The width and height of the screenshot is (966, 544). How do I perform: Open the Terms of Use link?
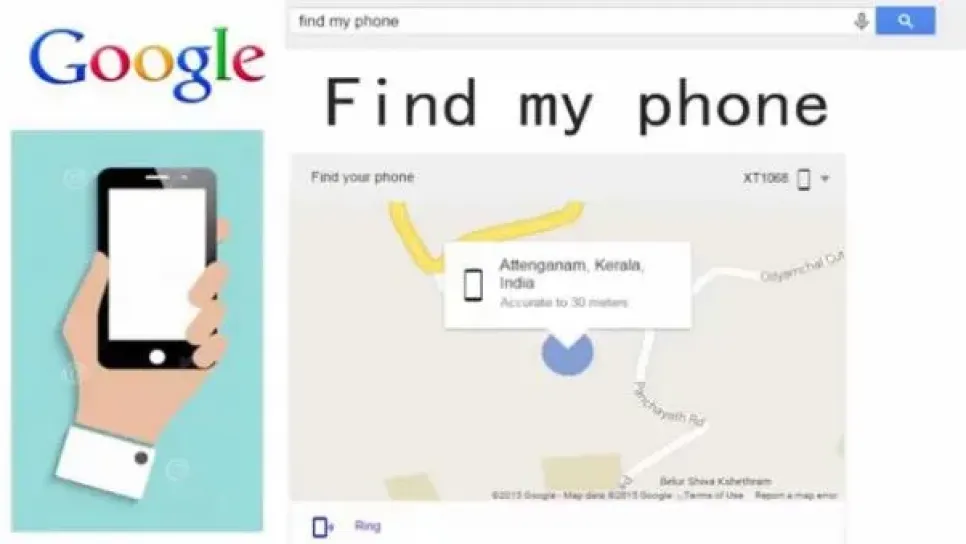click(713, 495)
